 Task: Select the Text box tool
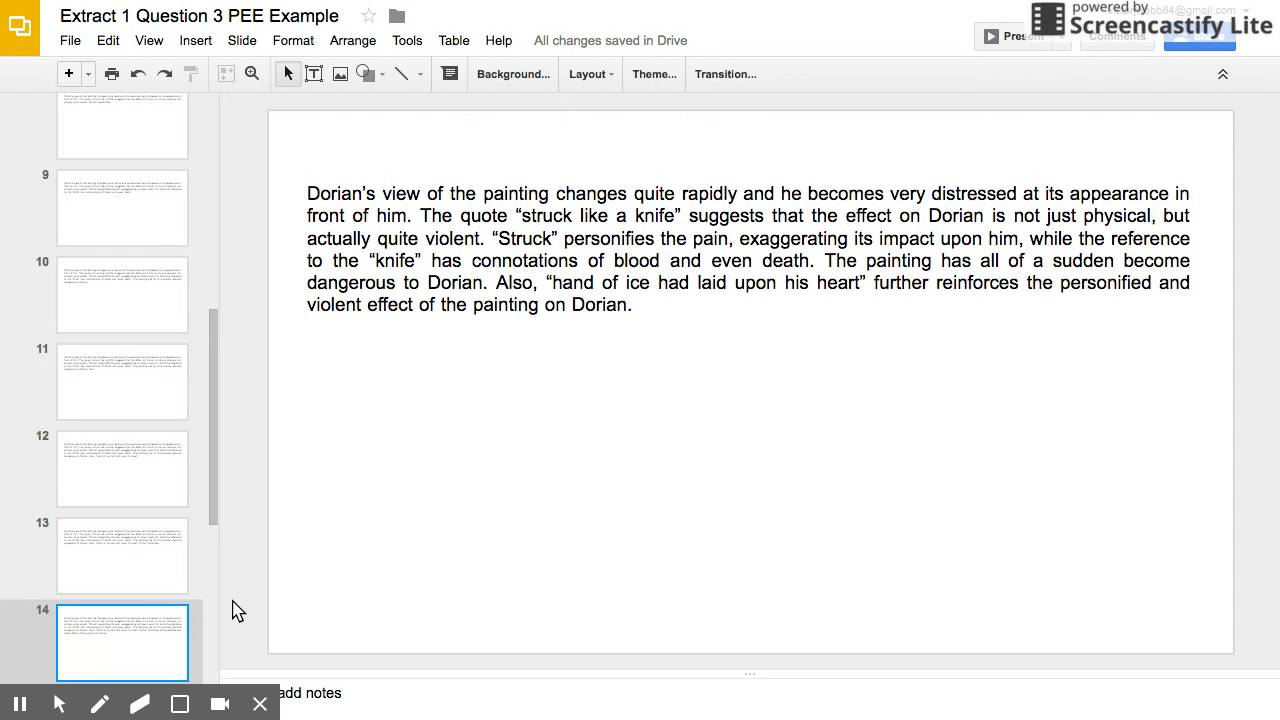tap(314, 74)
